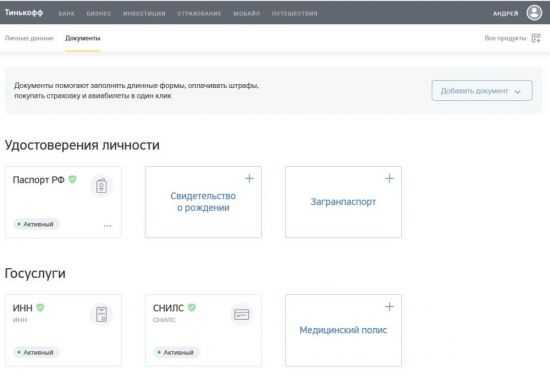Click the Андрей user name
This screenshot has width=550, height=378.
click(505, 13)
